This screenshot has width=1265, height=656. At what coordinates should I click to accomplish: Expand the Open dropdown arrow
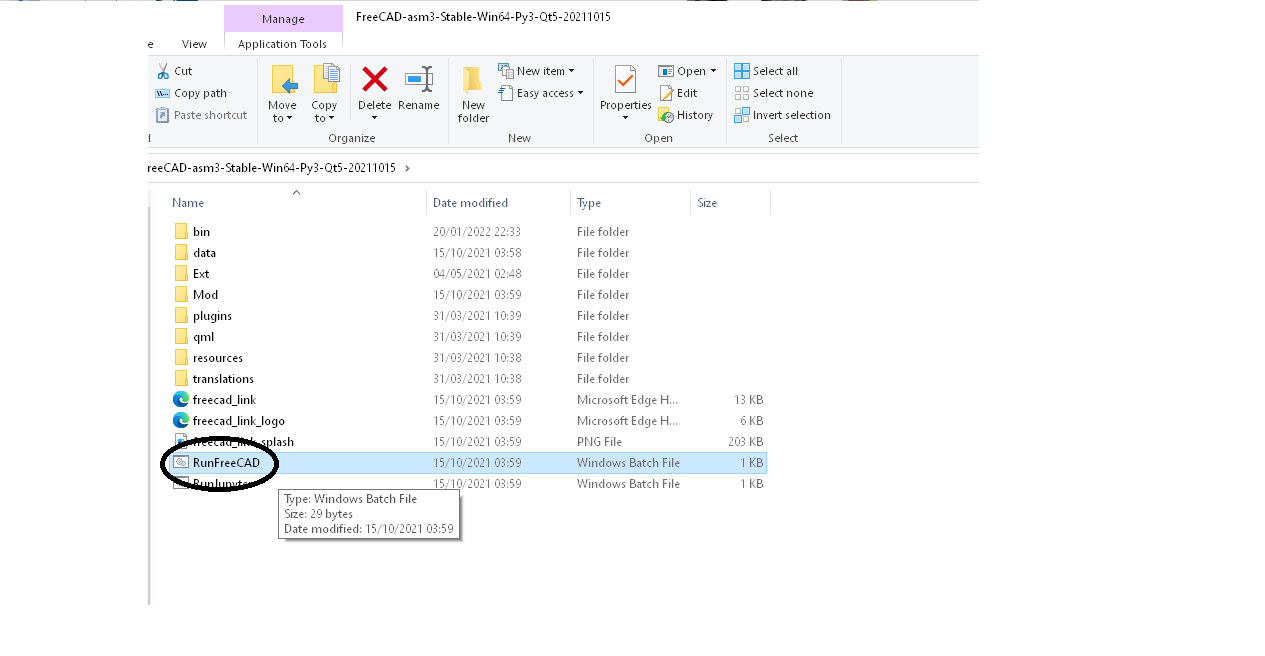713,71
